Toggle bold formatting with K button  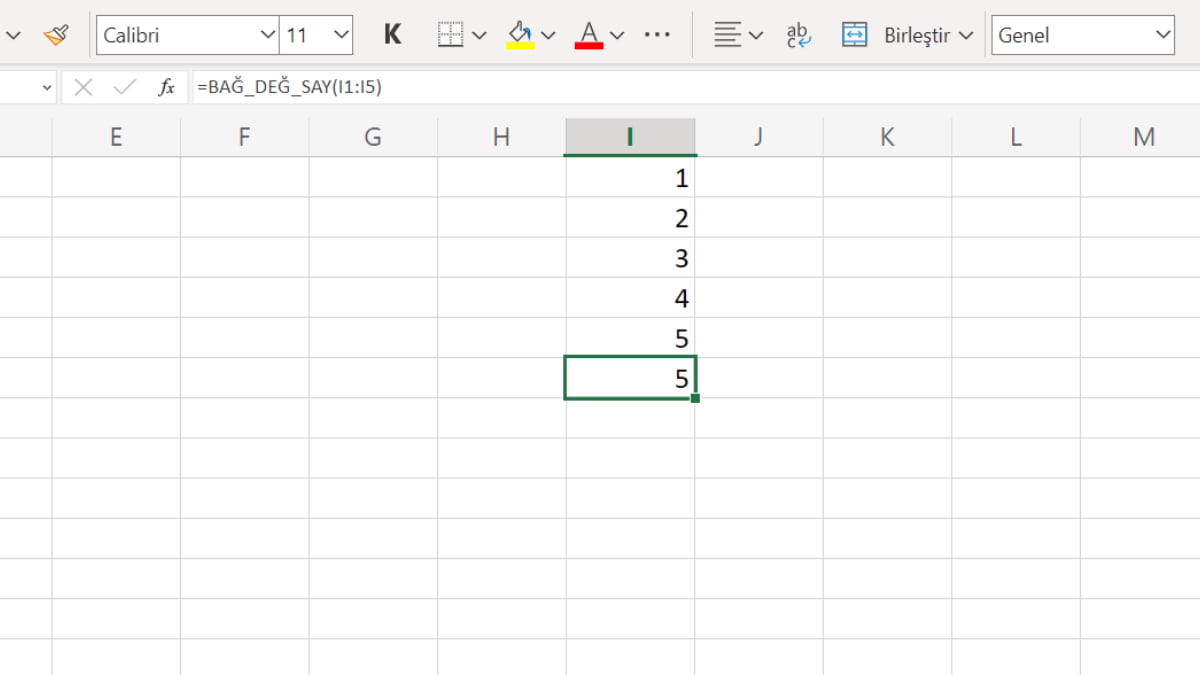(x=393, y=35)
